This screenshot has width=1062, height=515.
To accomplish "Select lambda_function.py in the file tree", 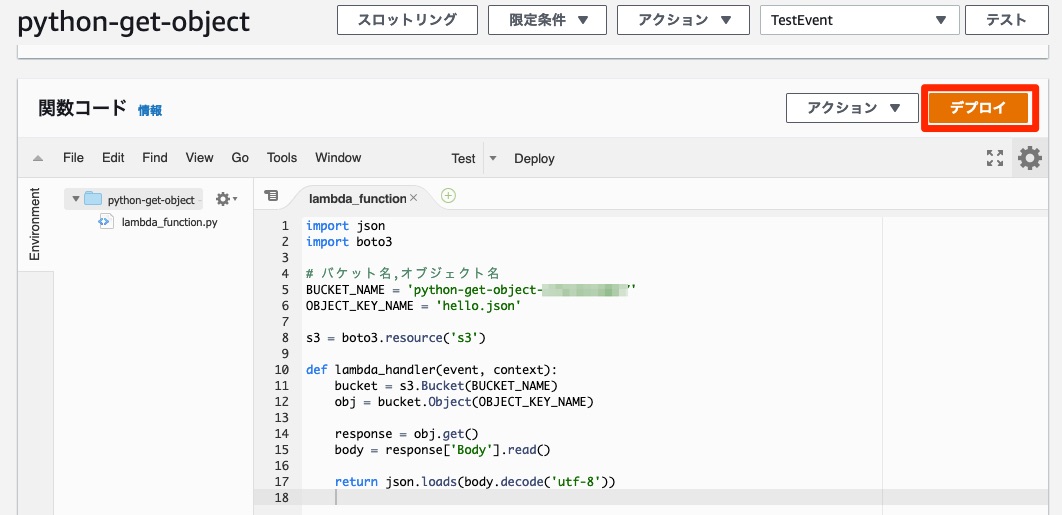I will pos(168,222).
